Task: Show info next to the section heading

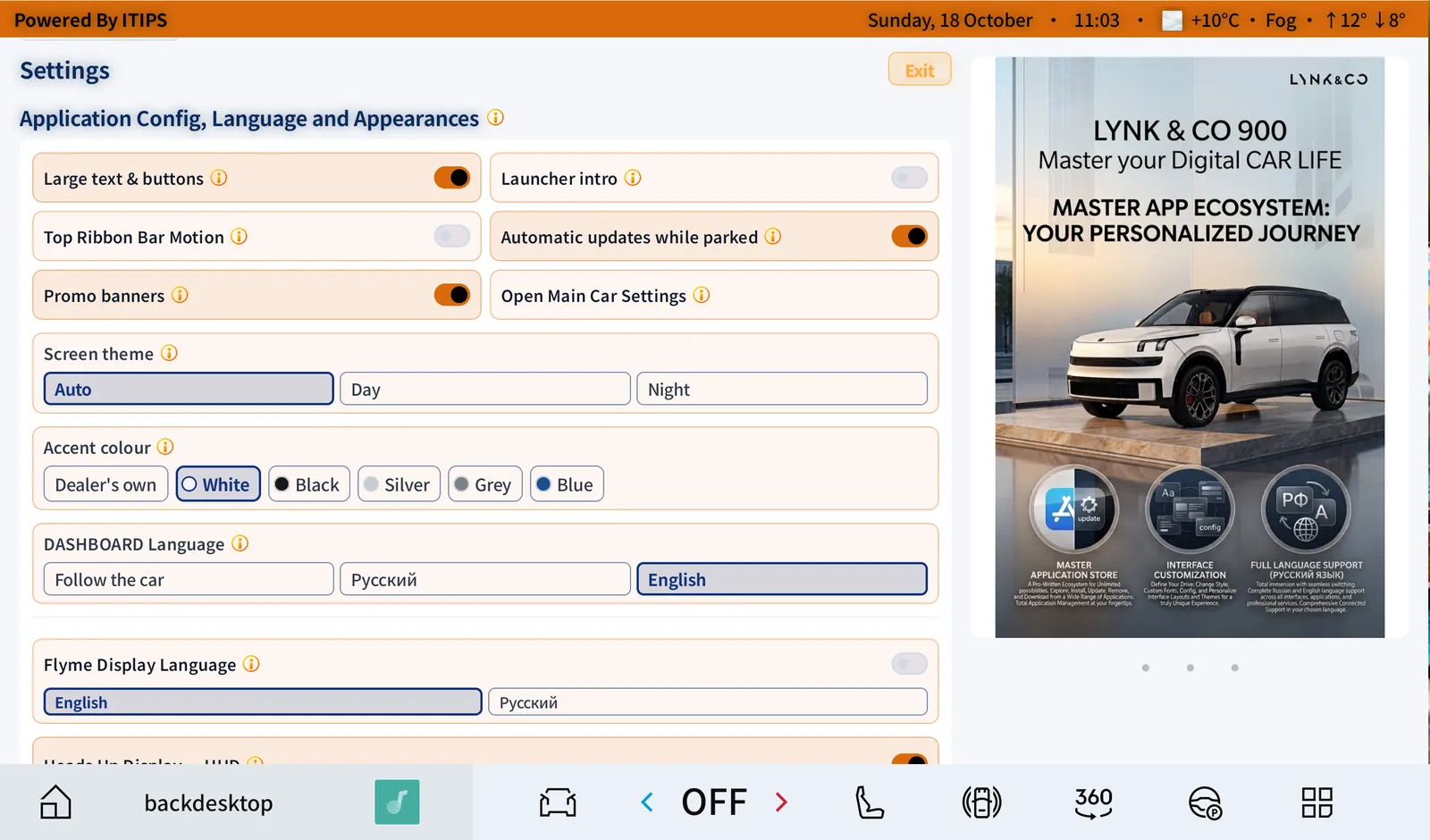Action: click(x=495, y=118)
